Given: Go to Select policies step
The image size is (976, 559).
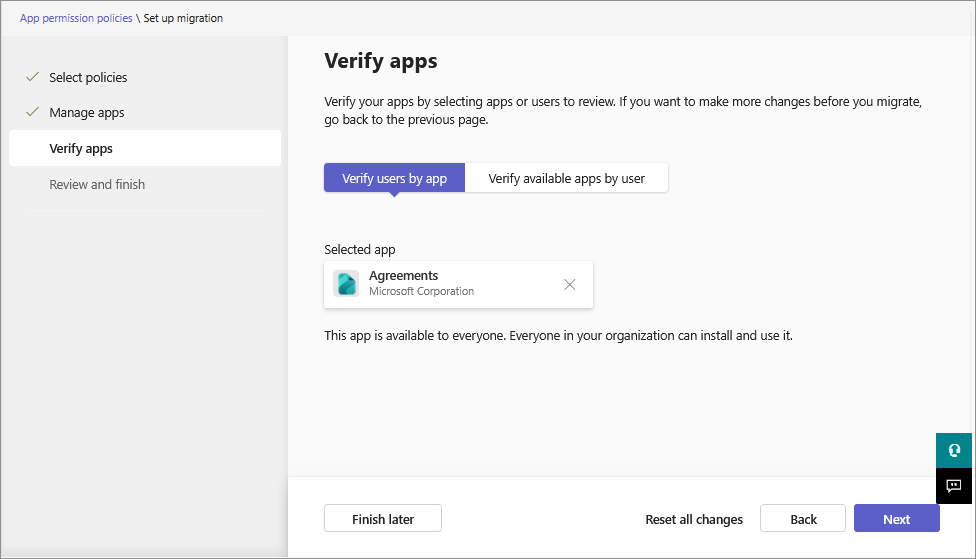Looking at the screenshot, I should click(88, 77).
